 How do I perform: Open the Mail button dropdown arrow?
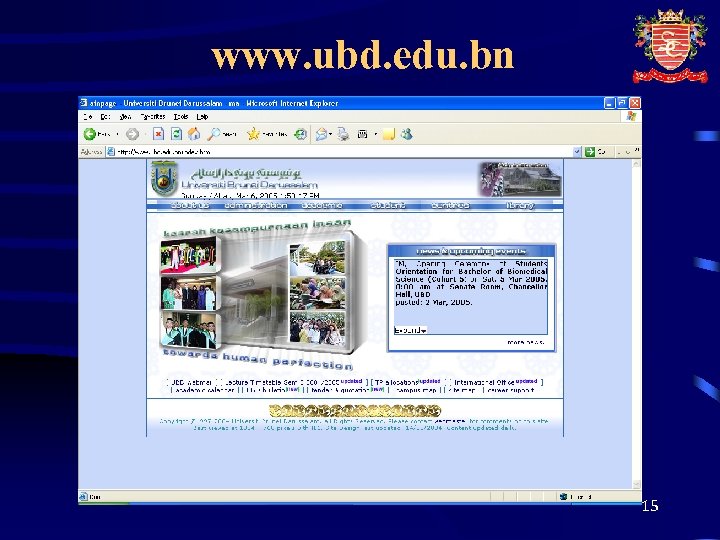(331, 134)
